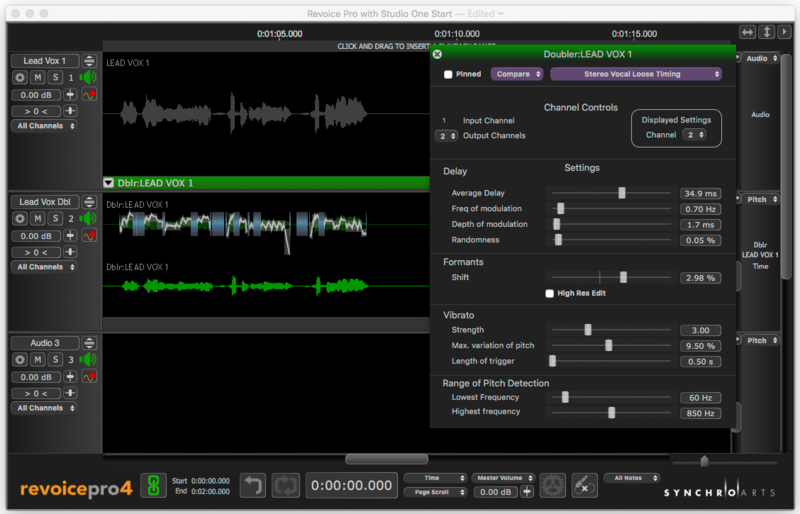The width and height of the screenshot is (800, 514).
Task: Click Audio 3 track height arrows icon
Action: tap(89, 343)
